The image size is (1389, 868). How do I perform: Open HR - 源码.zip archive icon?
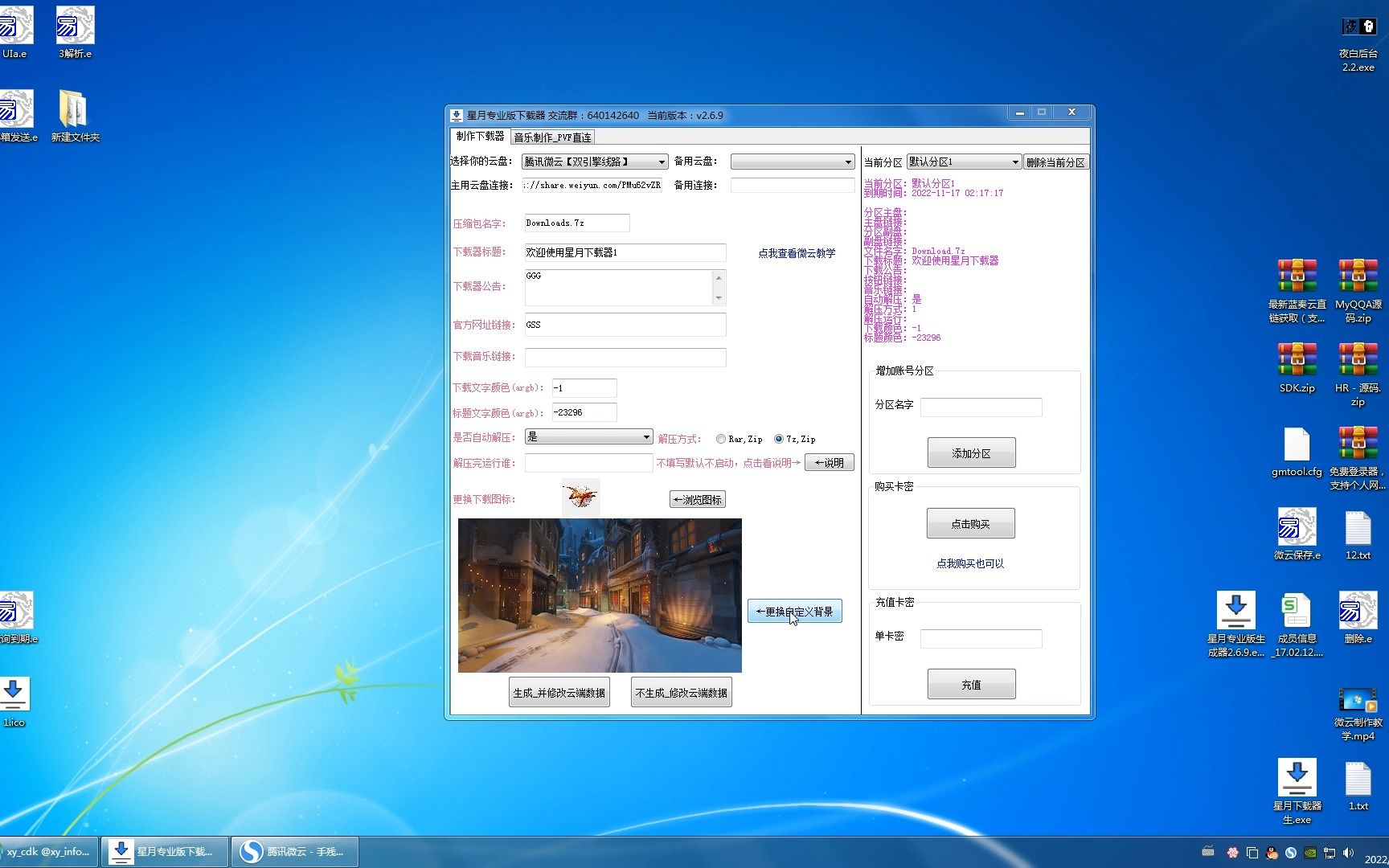(1358, 375)
